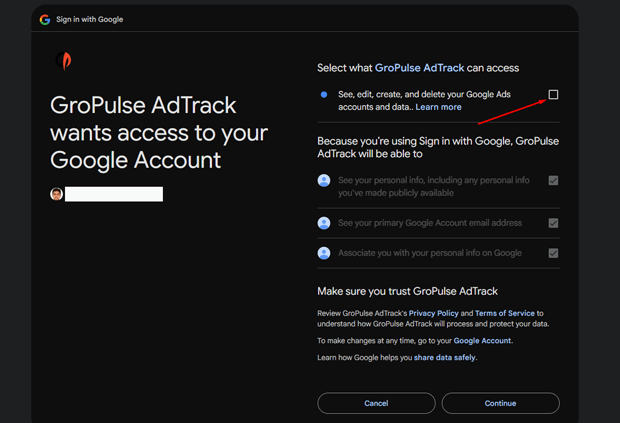
Task: Click the person icon beside Associate you permission
Action: click(x=324, y=253)
